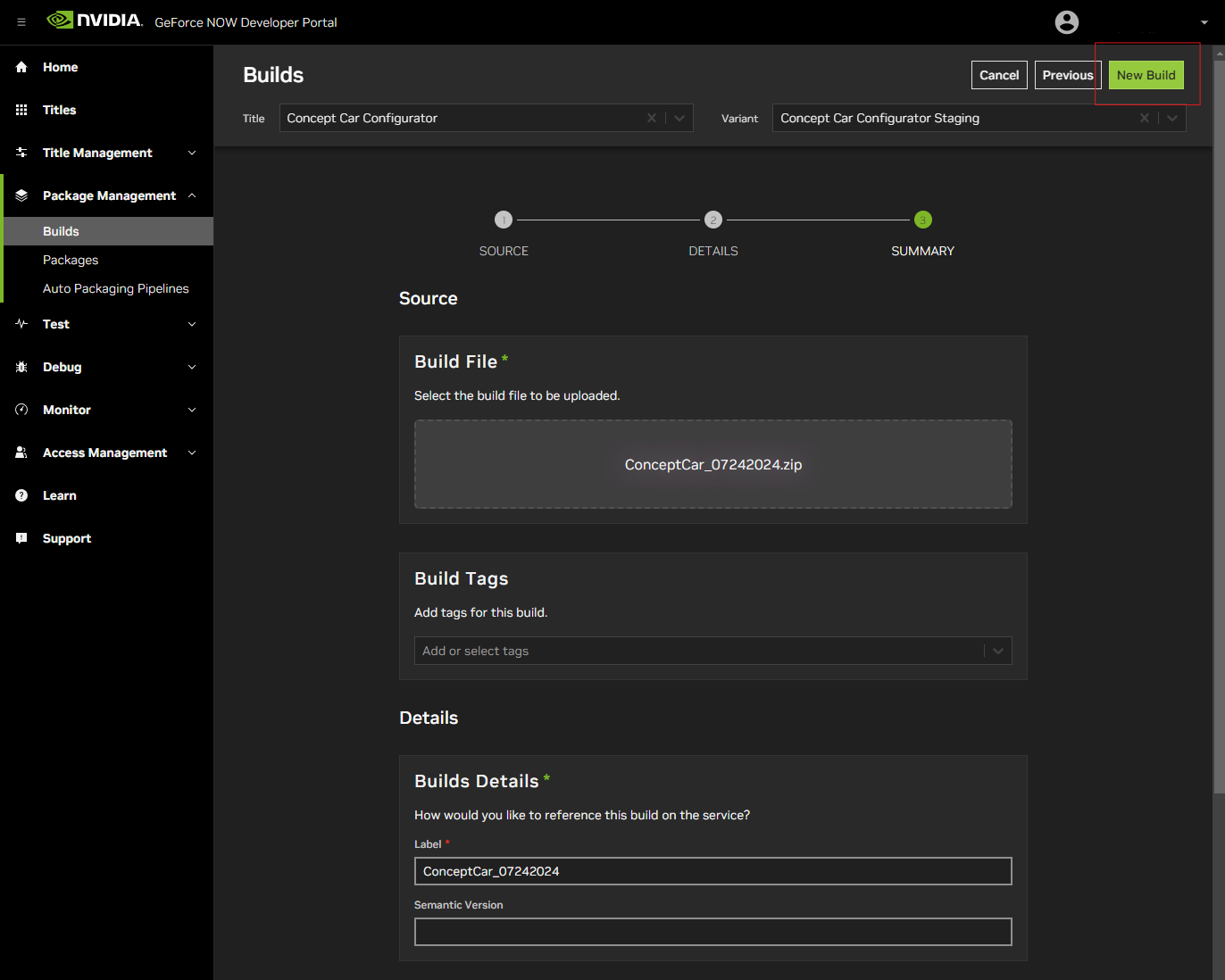Expand the Test section chevron

pyautogui.click(x=192, y=324)
